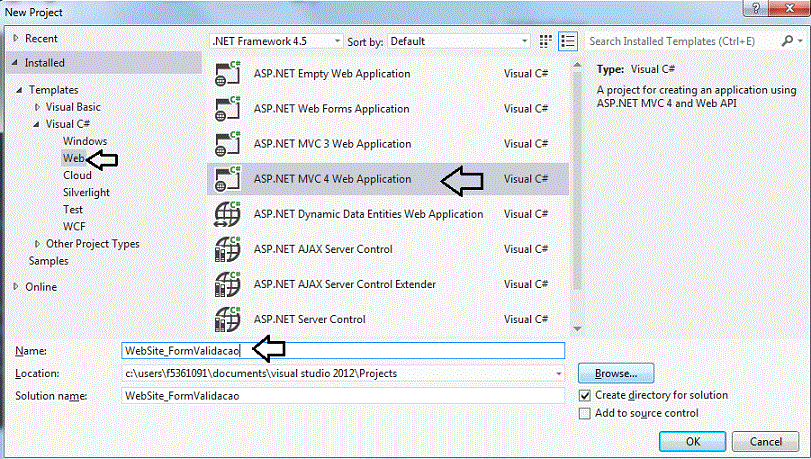Collapse the Templates tree node
Screen dimensions: 811x459
click(x=19, y=90)
